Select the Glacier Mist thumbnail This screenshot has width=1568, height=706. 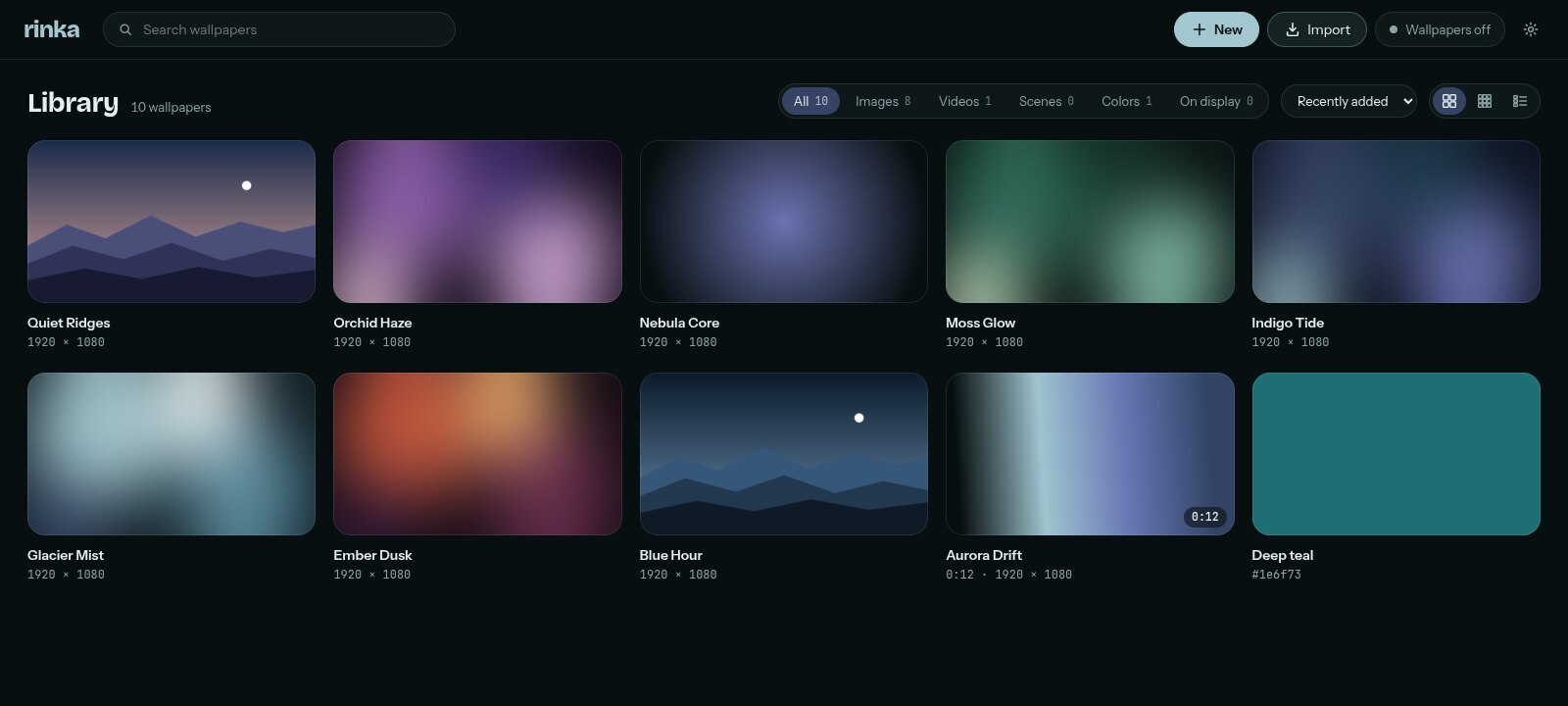coord(171,454)
